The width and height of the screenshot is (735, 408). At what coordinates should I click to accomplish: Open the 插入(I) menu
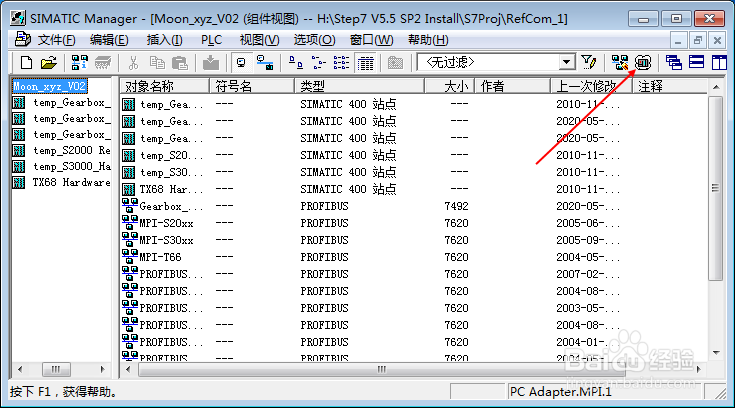coord(164,40)
